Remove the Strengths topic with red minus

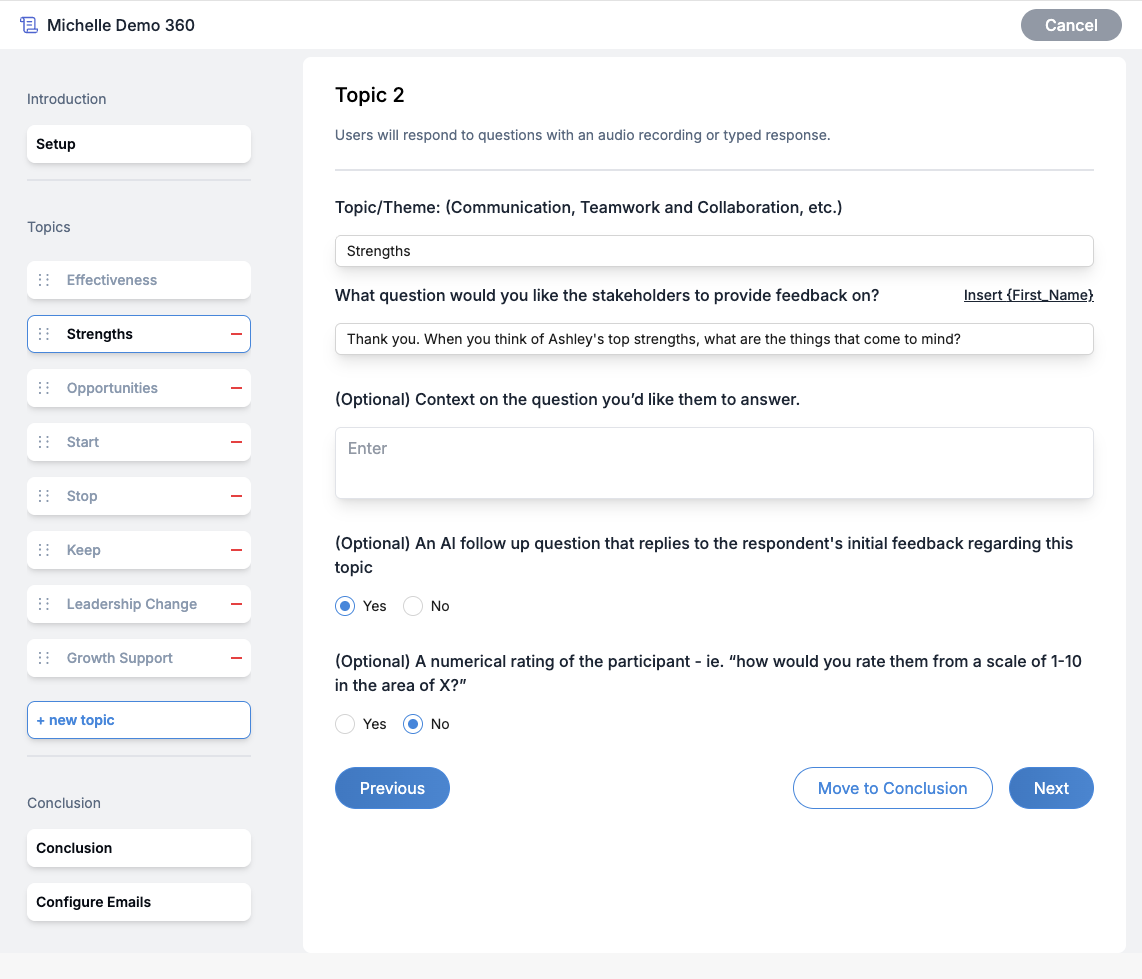(x=237, y=334)
